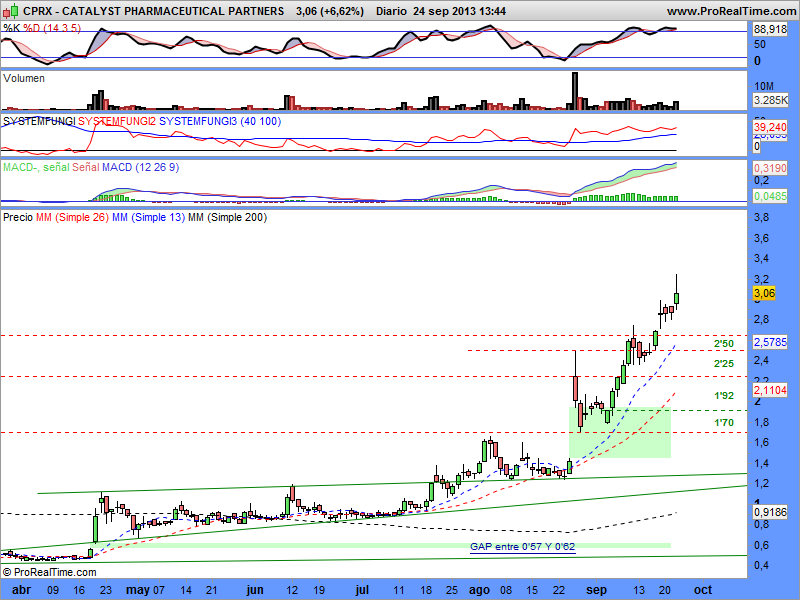Click the %K %D (14 3 5) stochastic label
The width and height of the screenshot is (800, 600).
coord(42,28)
